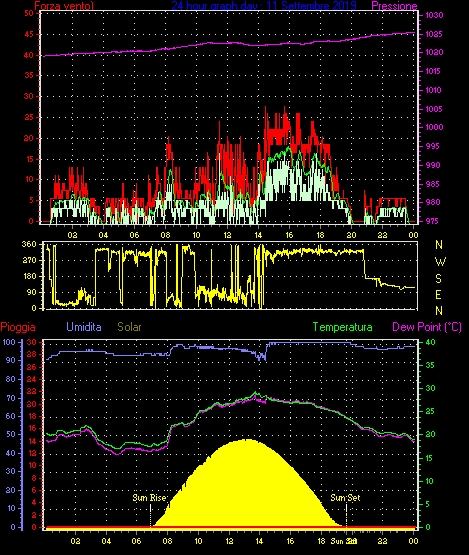Image resolution: width=469 pixels, height=555 pixels.
Task: Click the Umidita legend label
Action: click(x=84, y=327)
